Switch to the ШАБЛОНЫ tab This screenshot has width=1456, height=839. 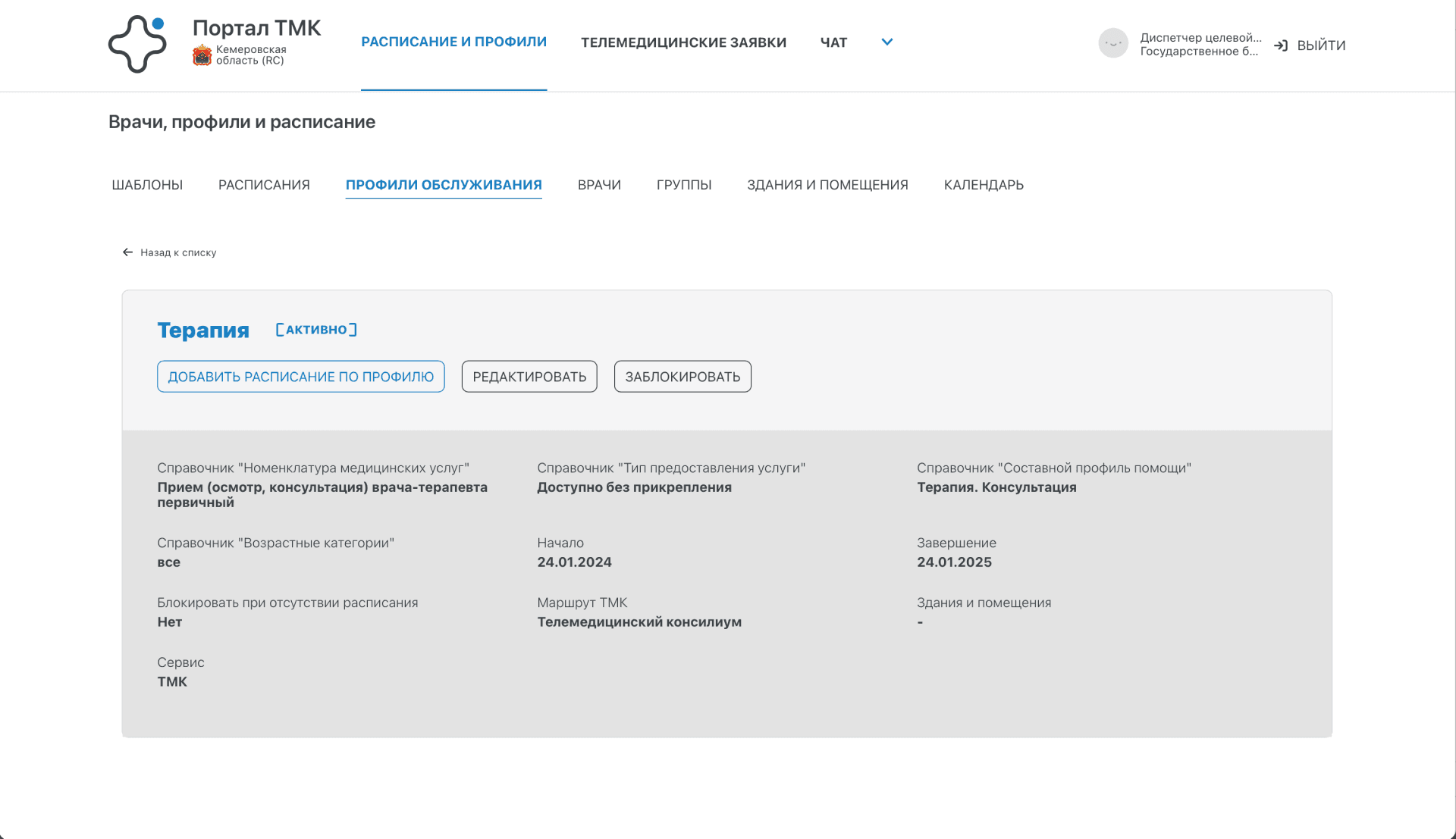tap(147, 185)
